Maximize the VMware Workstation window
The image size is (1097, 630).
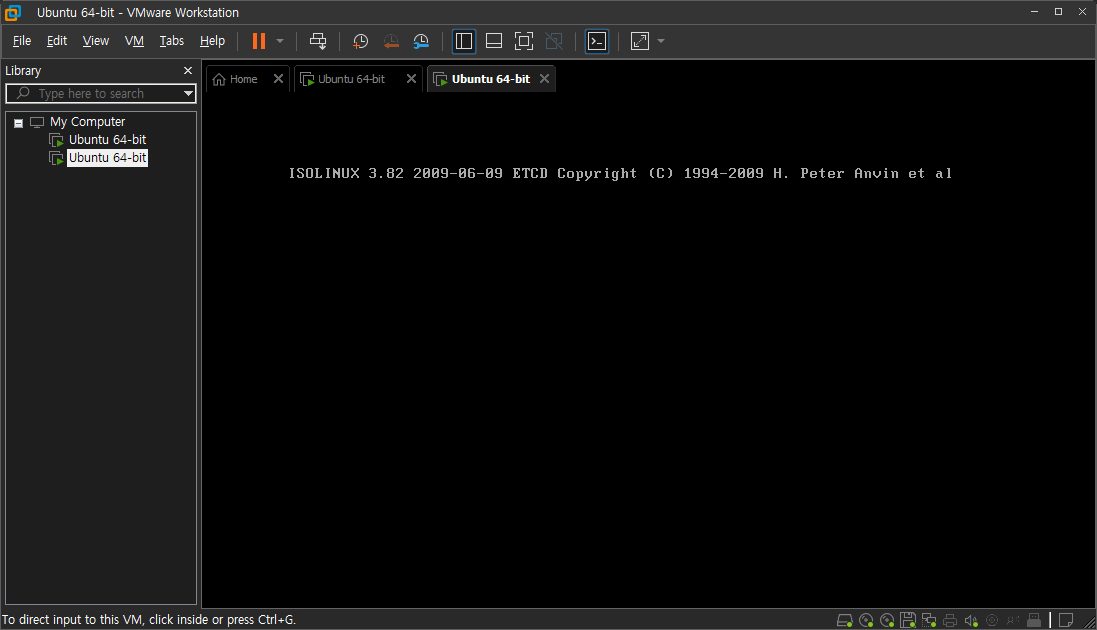[x=1059, y=12]
